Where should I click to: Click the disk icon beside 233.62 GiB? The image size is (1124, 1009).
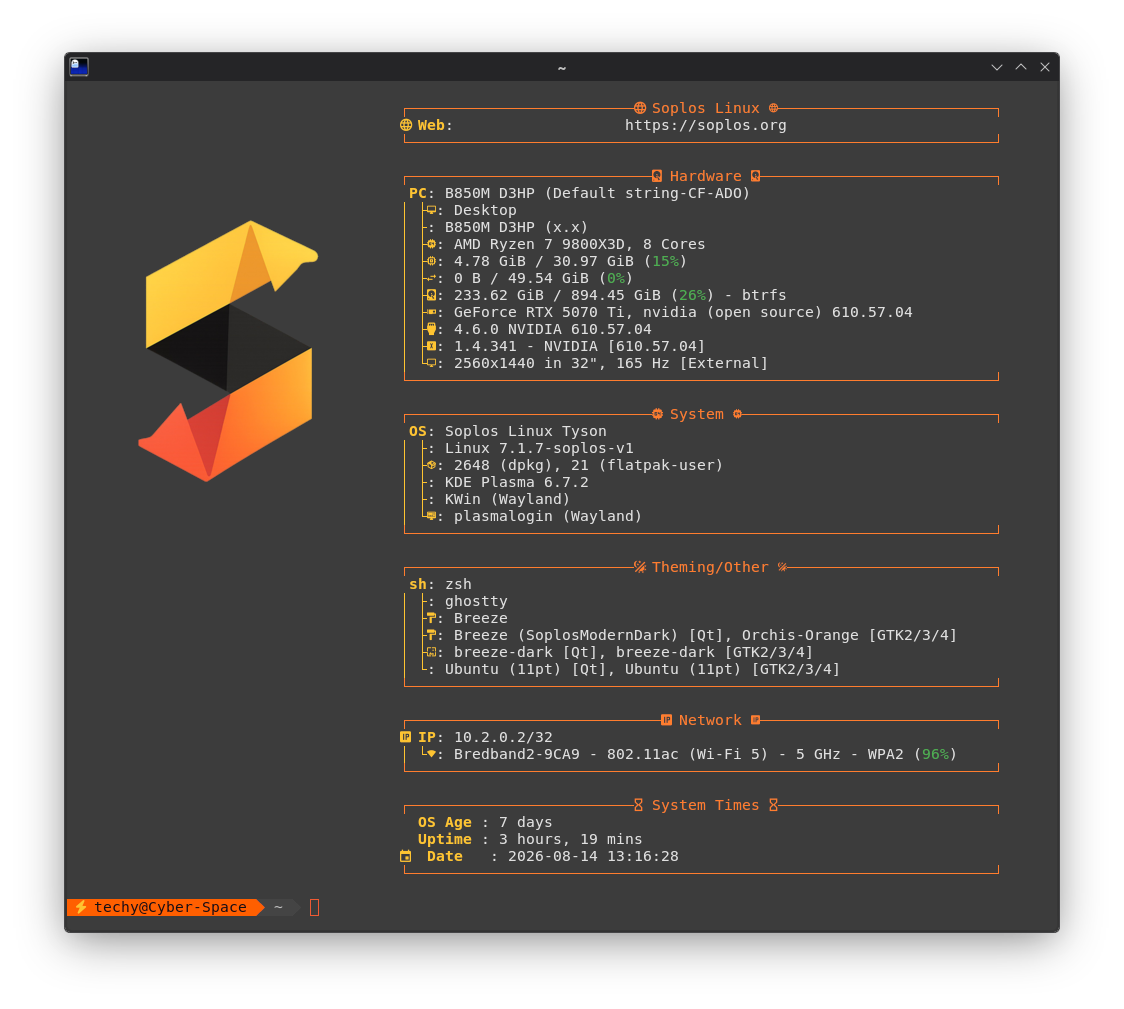[432, 295]
